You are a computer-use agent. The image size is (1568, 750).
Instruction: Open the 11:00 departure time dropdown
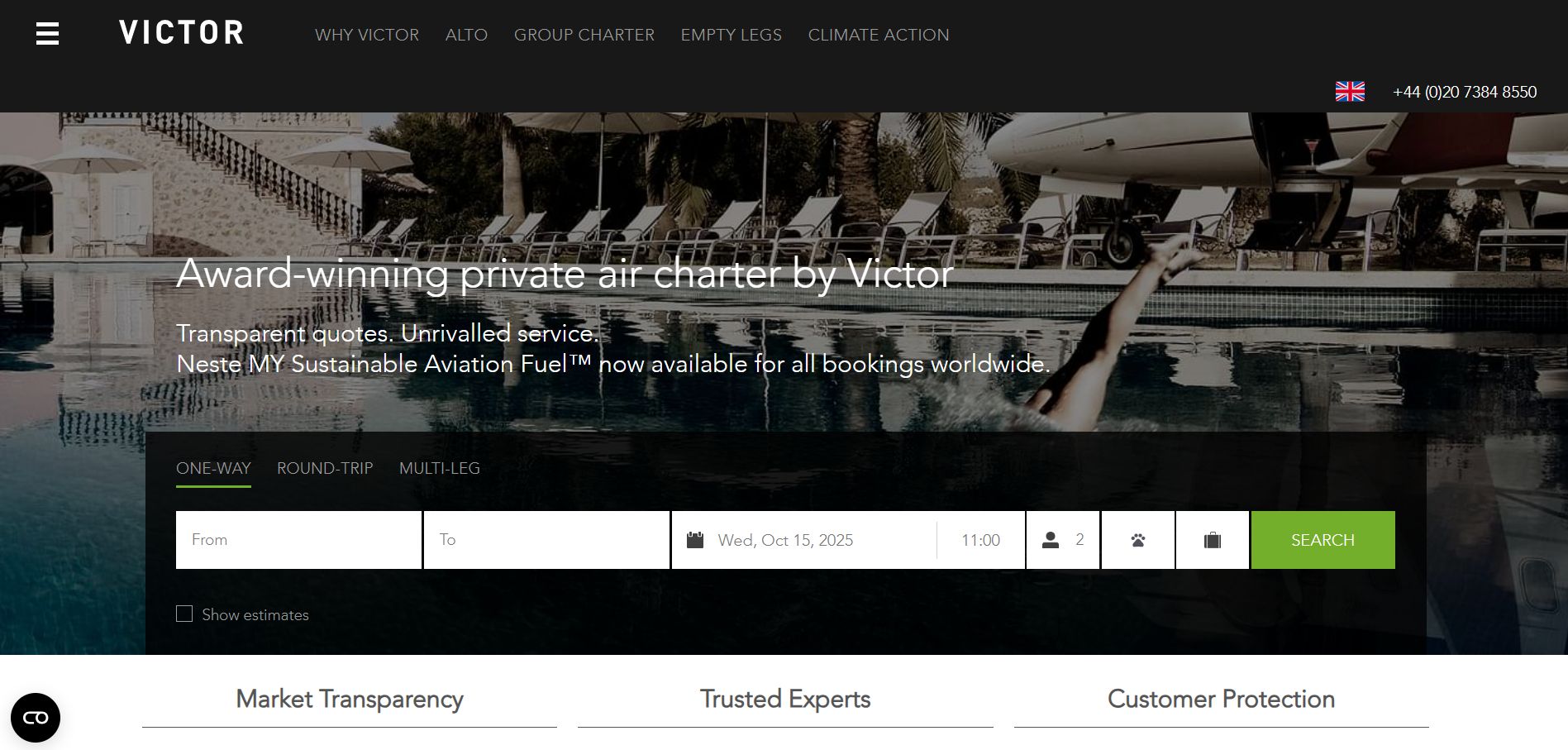coord(980,540)
